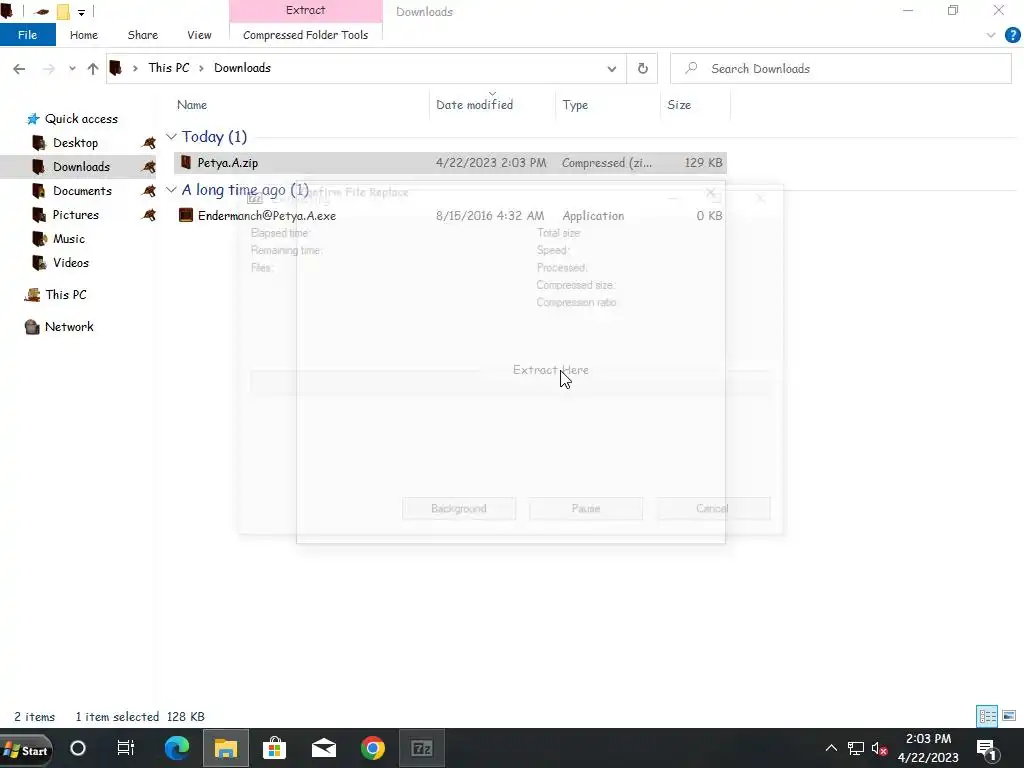Click the Quick access star icon
The height and width of the screenshot is (768, 1024).
pyautogui.click(x=33, y=119)
